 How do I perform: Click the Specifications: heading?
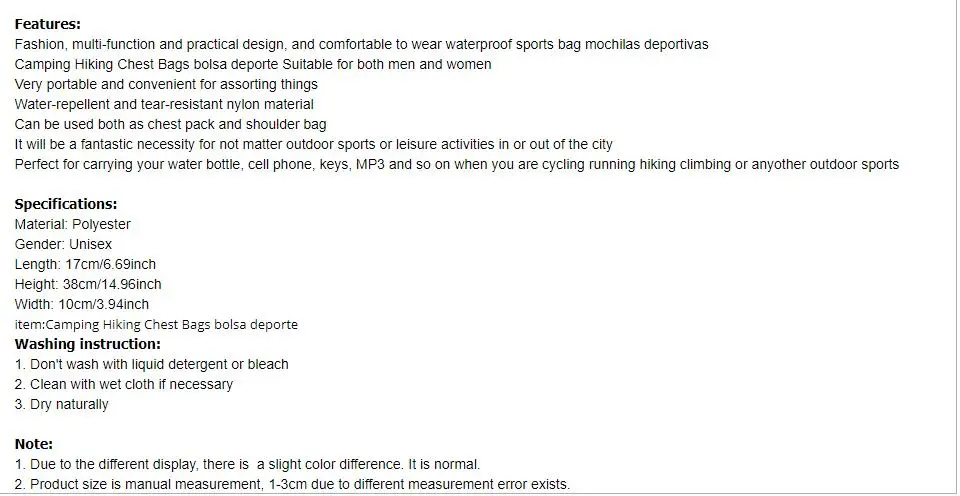point(66,204)
